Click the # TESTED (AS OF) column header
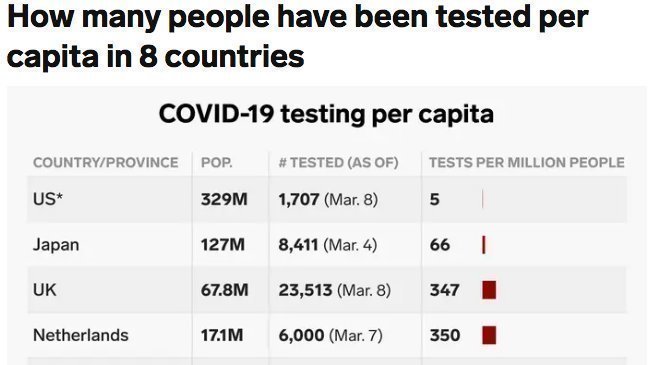This screenshot has width=650, height=365. pos(338,163)
